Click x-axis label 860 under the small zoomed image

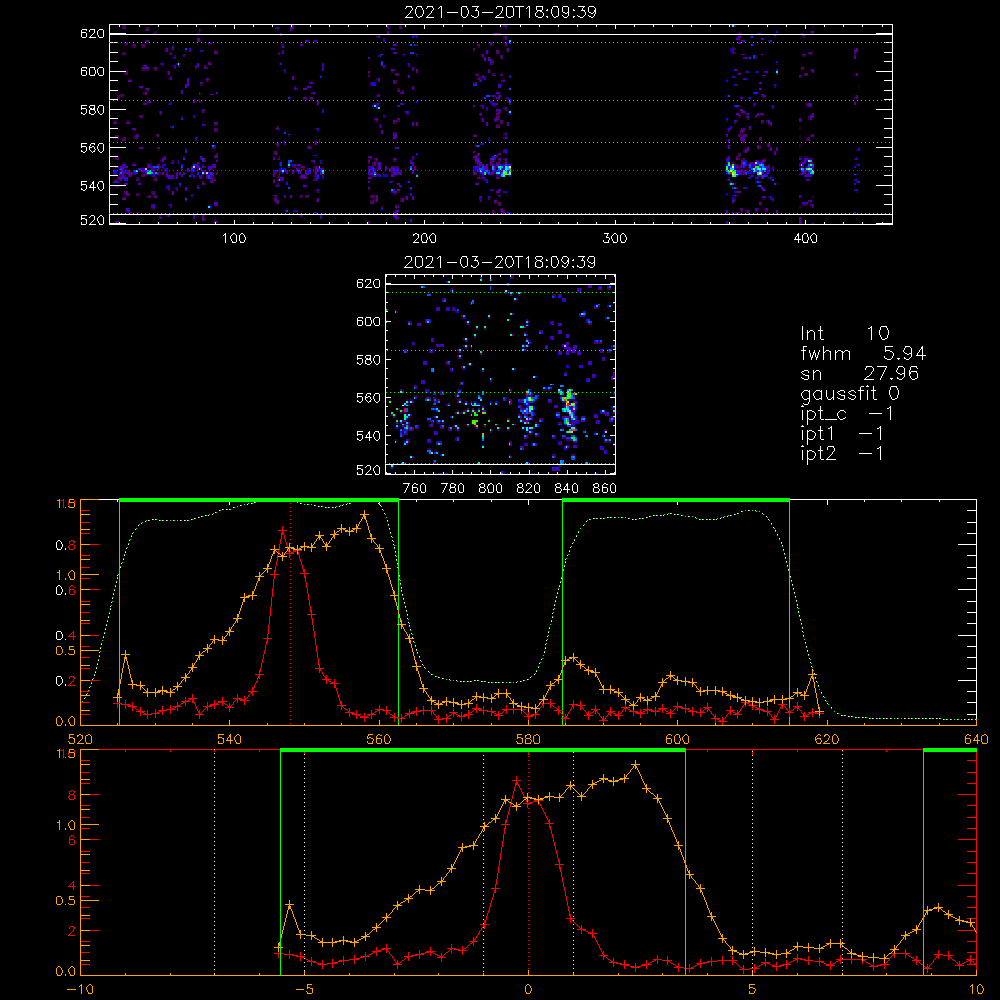605,489
